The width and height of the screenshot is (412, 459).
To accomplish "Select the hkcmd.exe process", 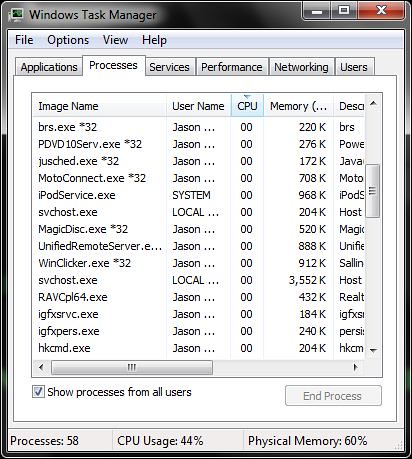I will pos(199,348).
